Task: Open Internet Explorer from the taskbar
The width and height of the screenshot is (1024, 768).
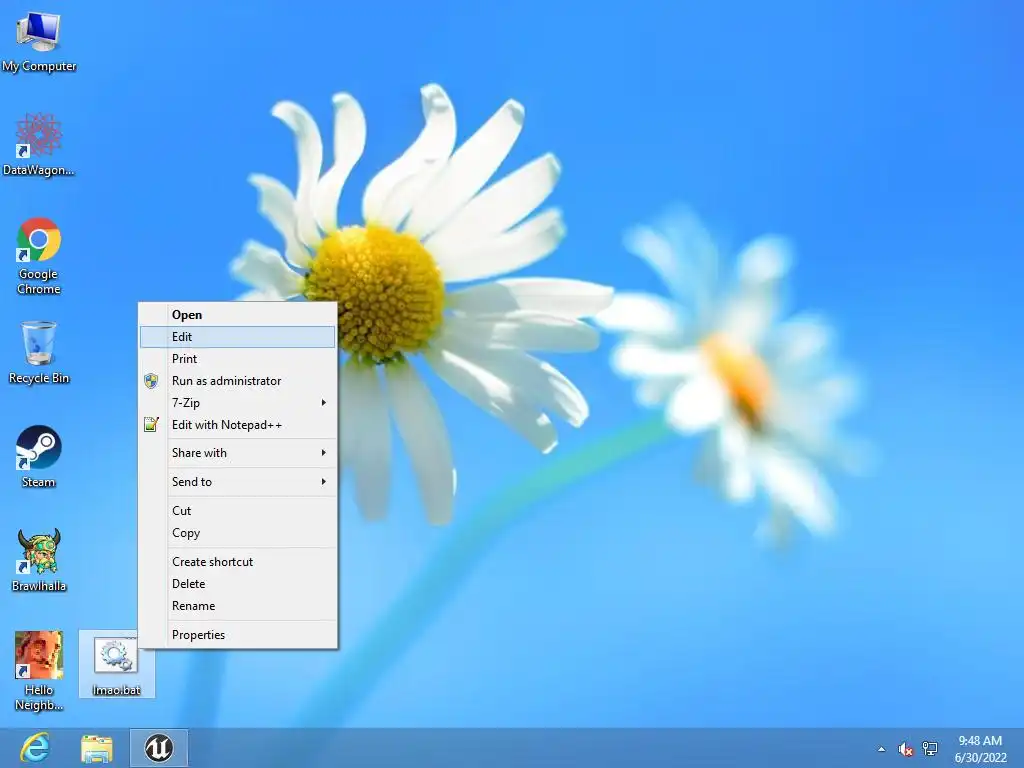Action: tap(35, 748)
